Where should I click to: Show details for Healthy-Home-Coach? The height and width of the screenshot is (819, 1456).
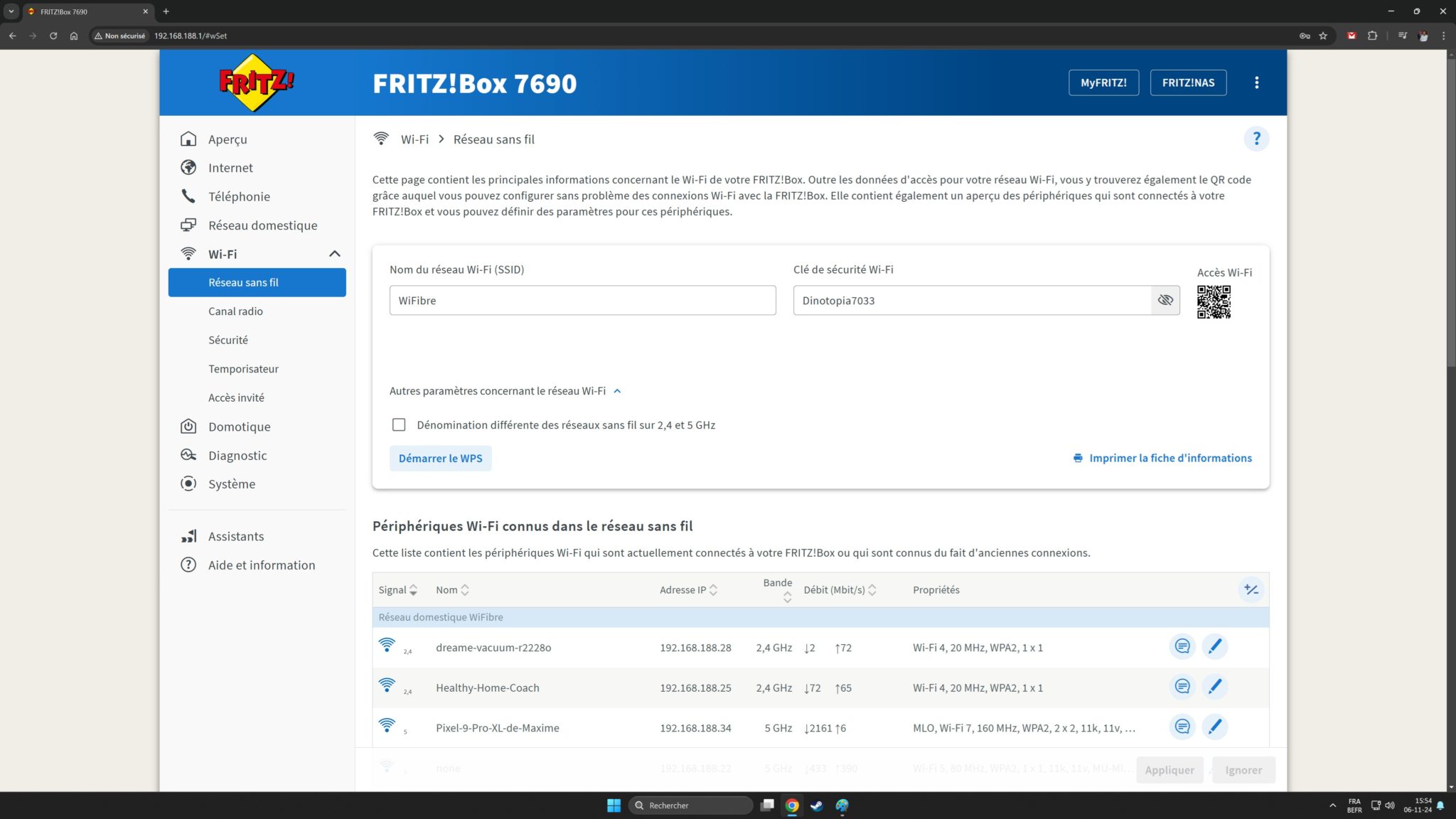click(1182, 687)
